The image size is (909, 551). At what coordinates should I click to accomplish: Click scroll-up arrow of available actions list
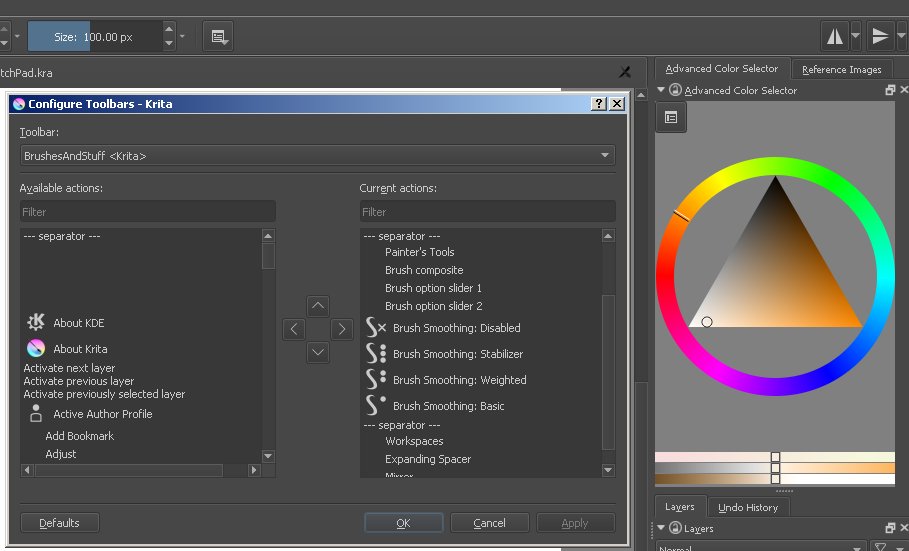click(268, 235)
